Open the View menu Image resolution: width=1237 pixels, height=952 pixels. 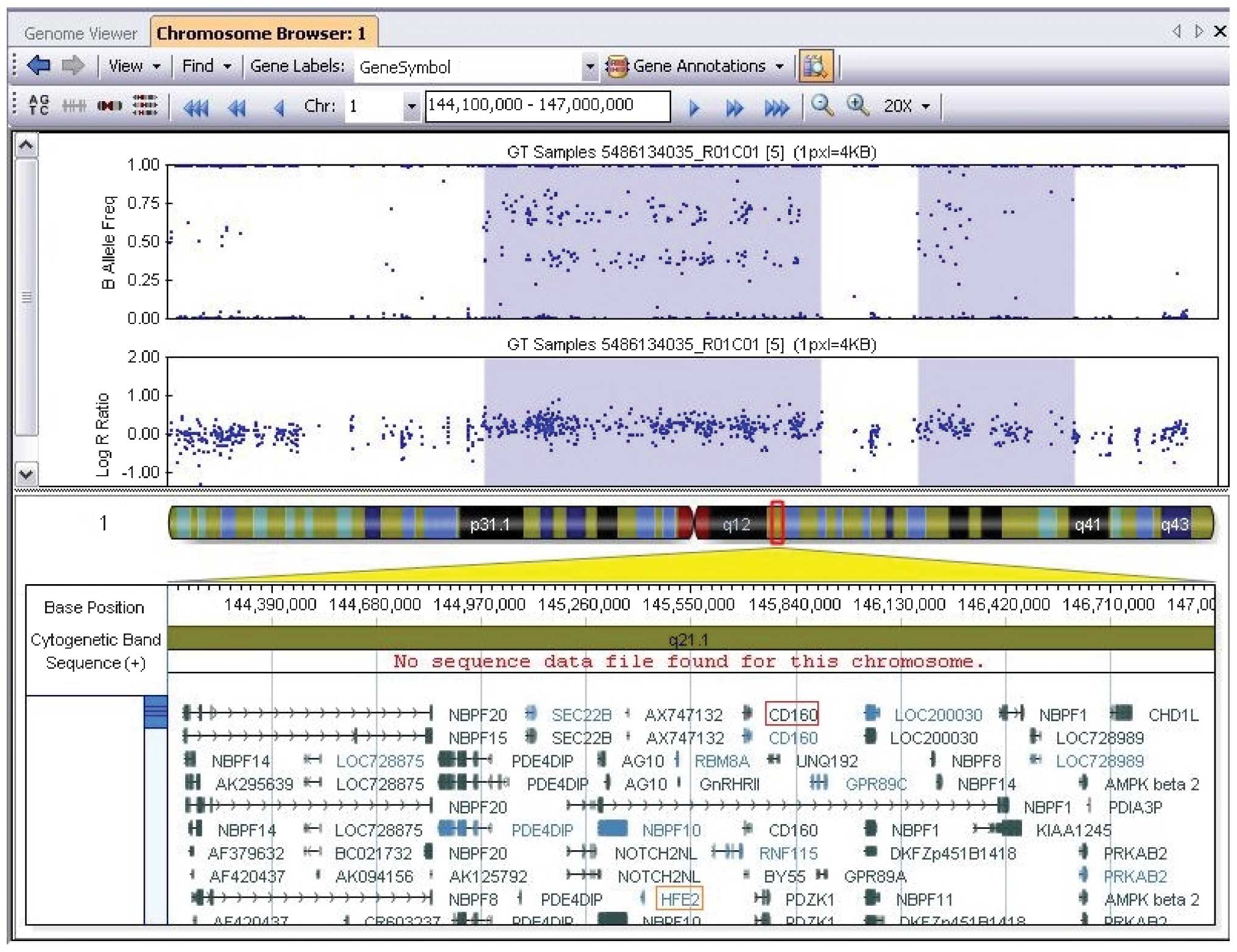point(134,66)
